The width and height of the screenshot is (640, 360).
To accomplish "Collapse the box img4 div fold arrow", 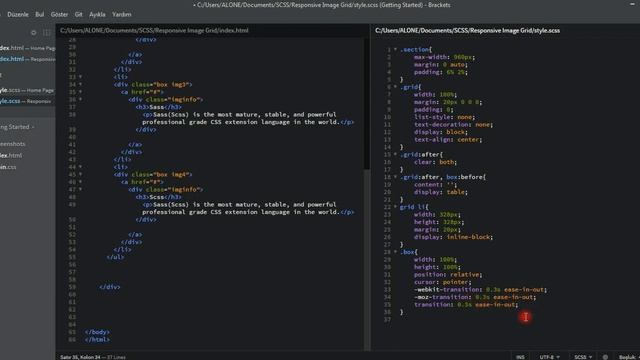I will [x=80, y=174].
